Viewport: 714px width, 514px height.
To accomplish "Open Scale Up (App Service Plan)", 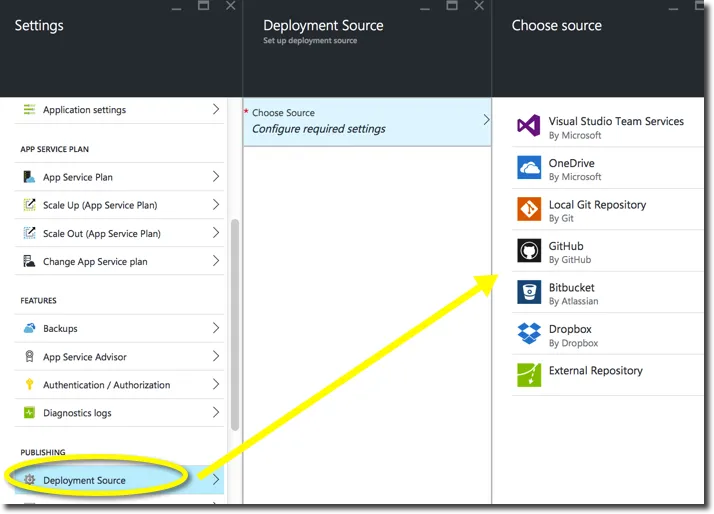I will point(100,205).
